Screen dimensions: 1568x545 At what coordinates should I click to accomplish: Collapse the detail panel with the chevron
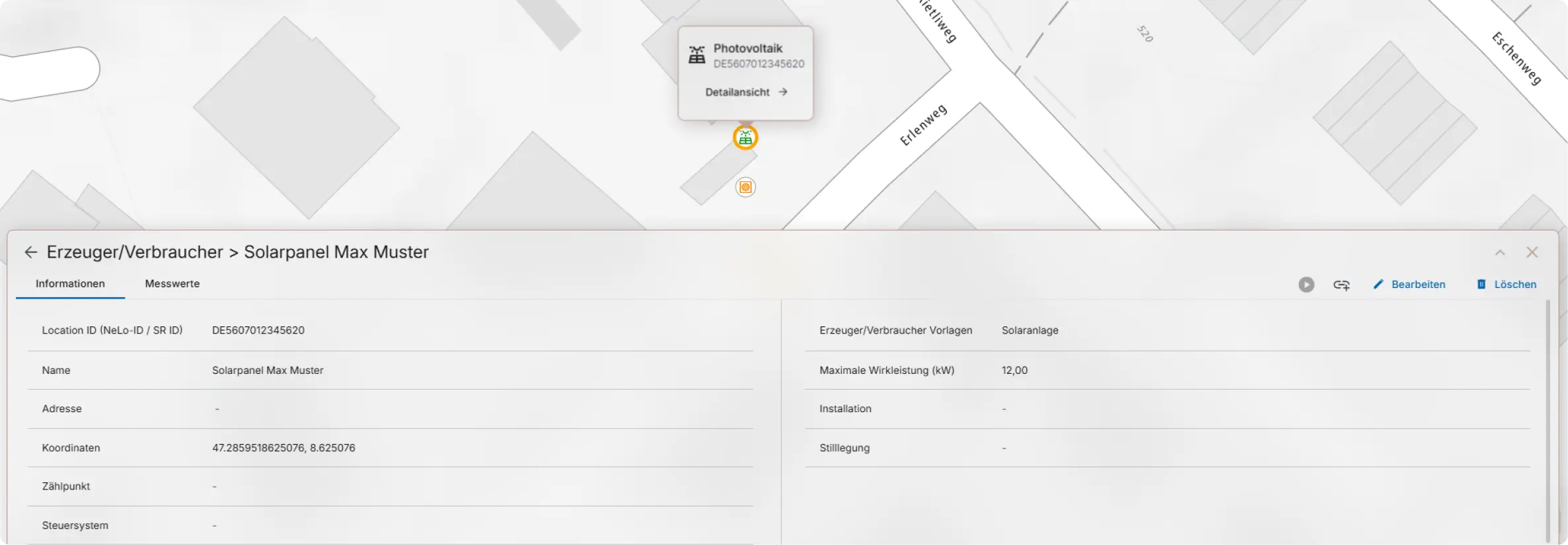click(x=1499, y=252)
